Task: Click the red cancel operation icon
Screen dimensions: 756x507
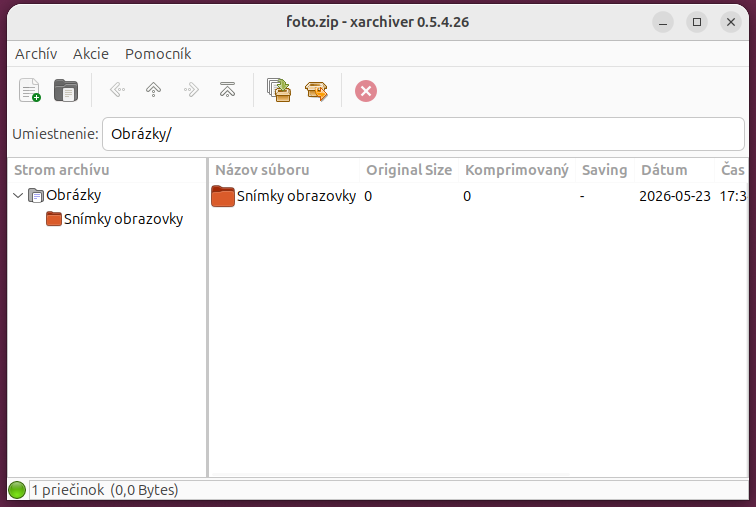Action: [x=366, y=91]
